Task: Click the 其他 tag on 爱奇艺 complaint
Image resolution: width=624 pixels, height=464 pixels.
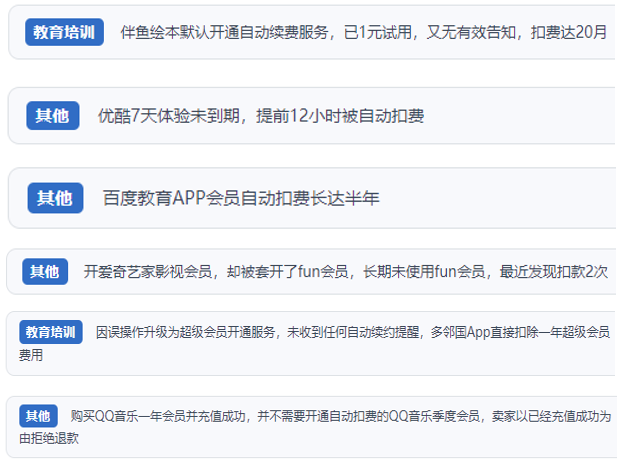Action: tap(45, 271)
